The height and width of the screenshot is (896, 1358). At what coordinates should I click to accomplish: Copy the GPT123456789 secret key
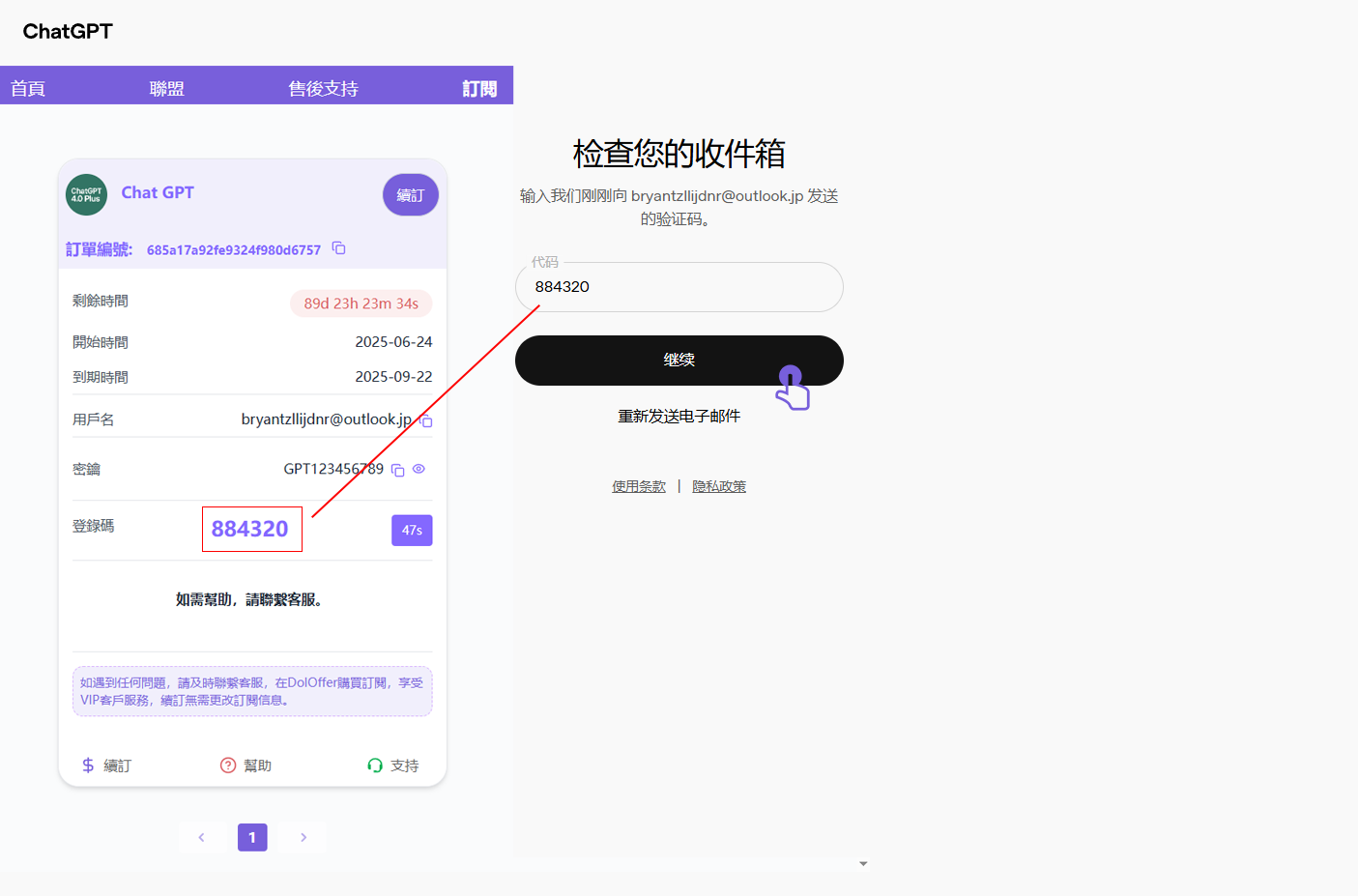pos(397,470)
